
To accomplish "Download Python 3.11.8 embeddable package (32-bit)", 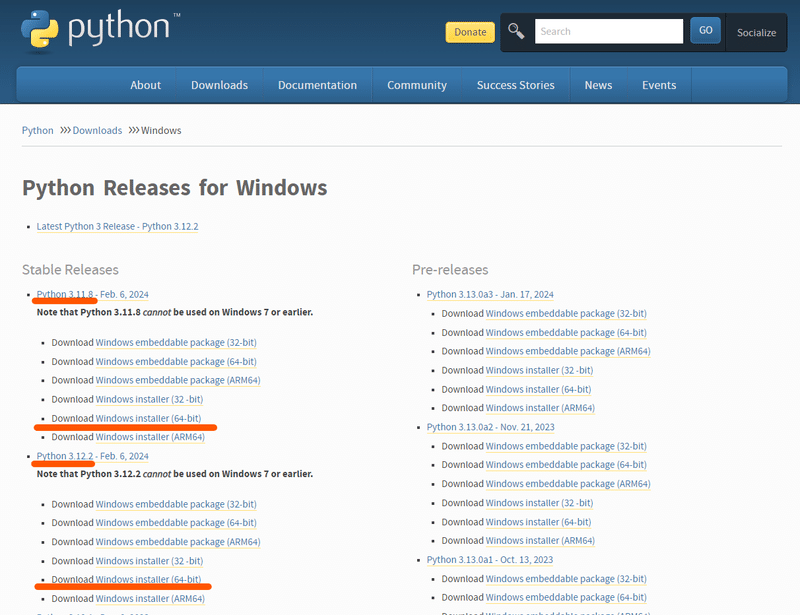I will coord(176,342).
